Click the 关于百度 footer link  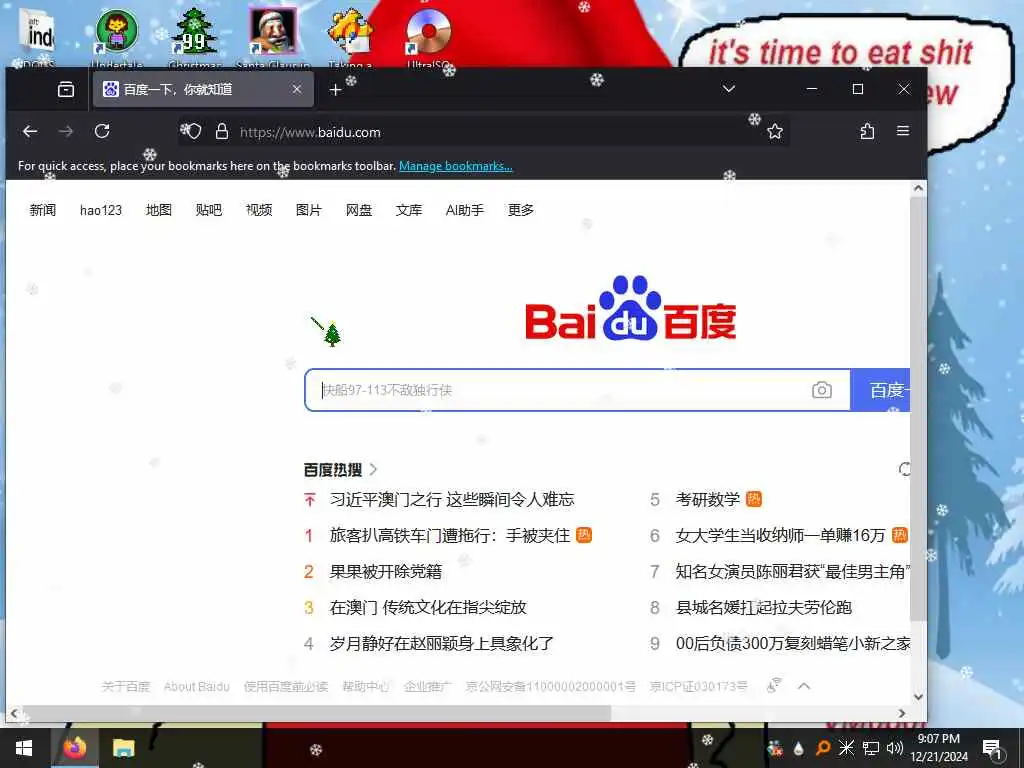(x=126, y=686)
